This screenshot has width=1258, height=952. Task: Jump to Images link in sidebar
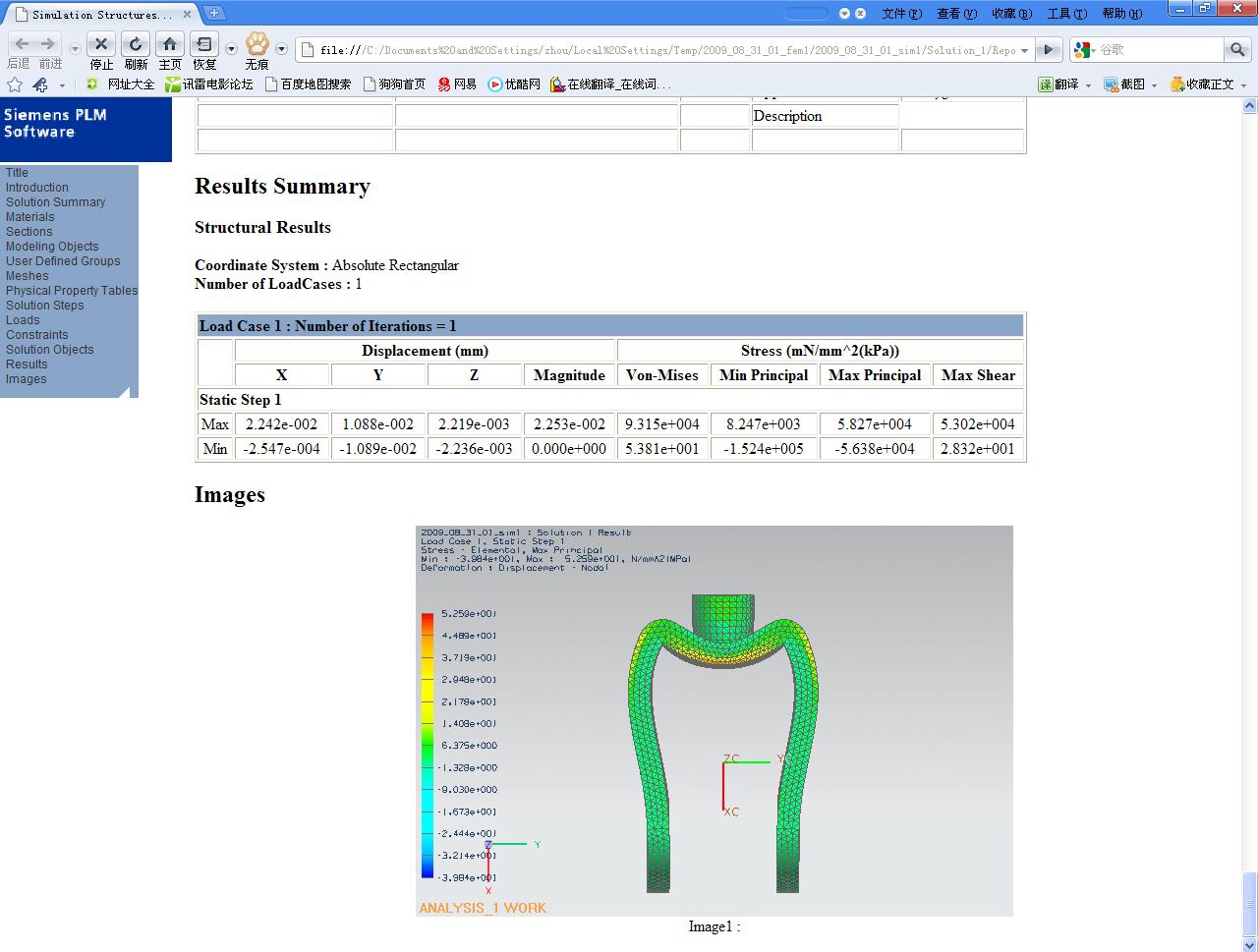point(26,379)
